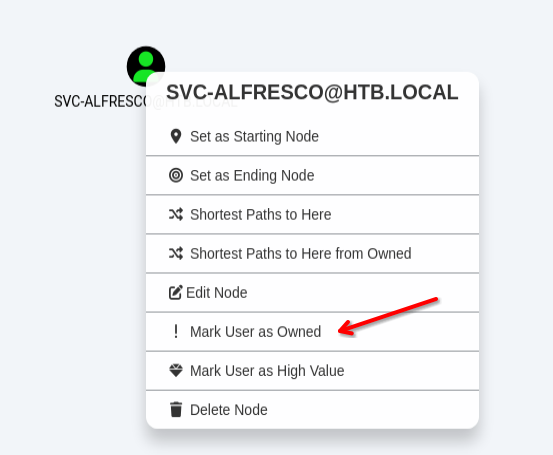Choose Set as Ending Node menu entry

pos(312,175)
